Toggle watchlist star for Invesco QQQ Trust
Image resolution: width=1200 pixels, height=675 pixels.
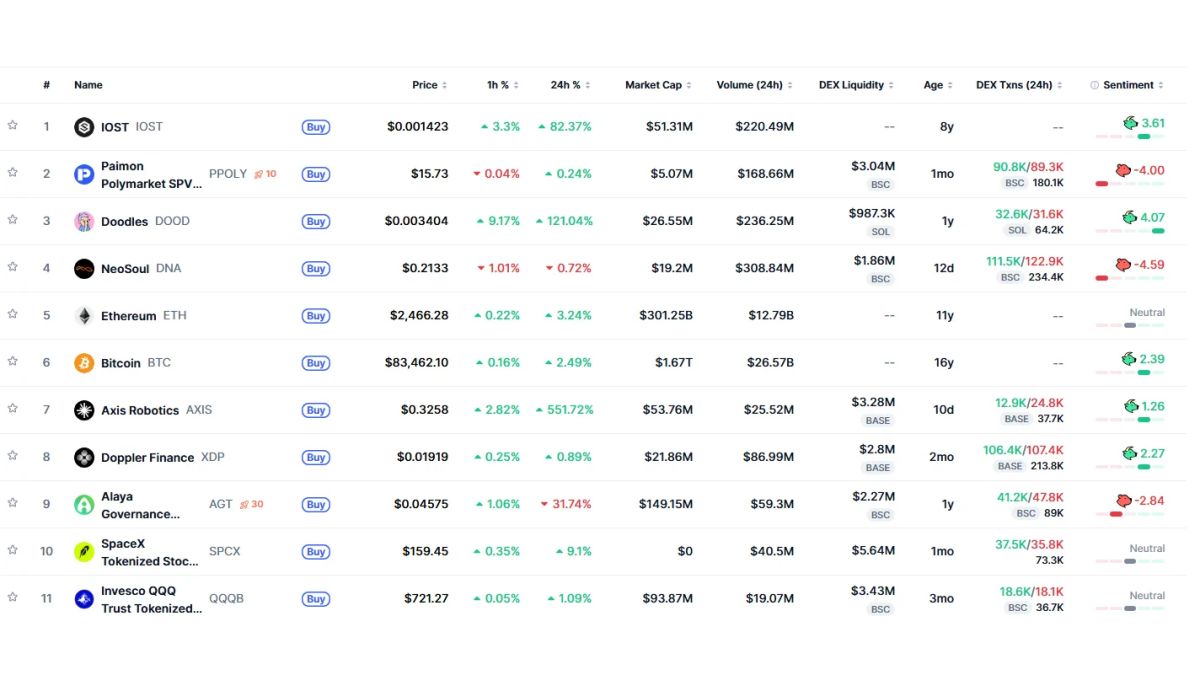pyautogui.click(x=13, y=597)
